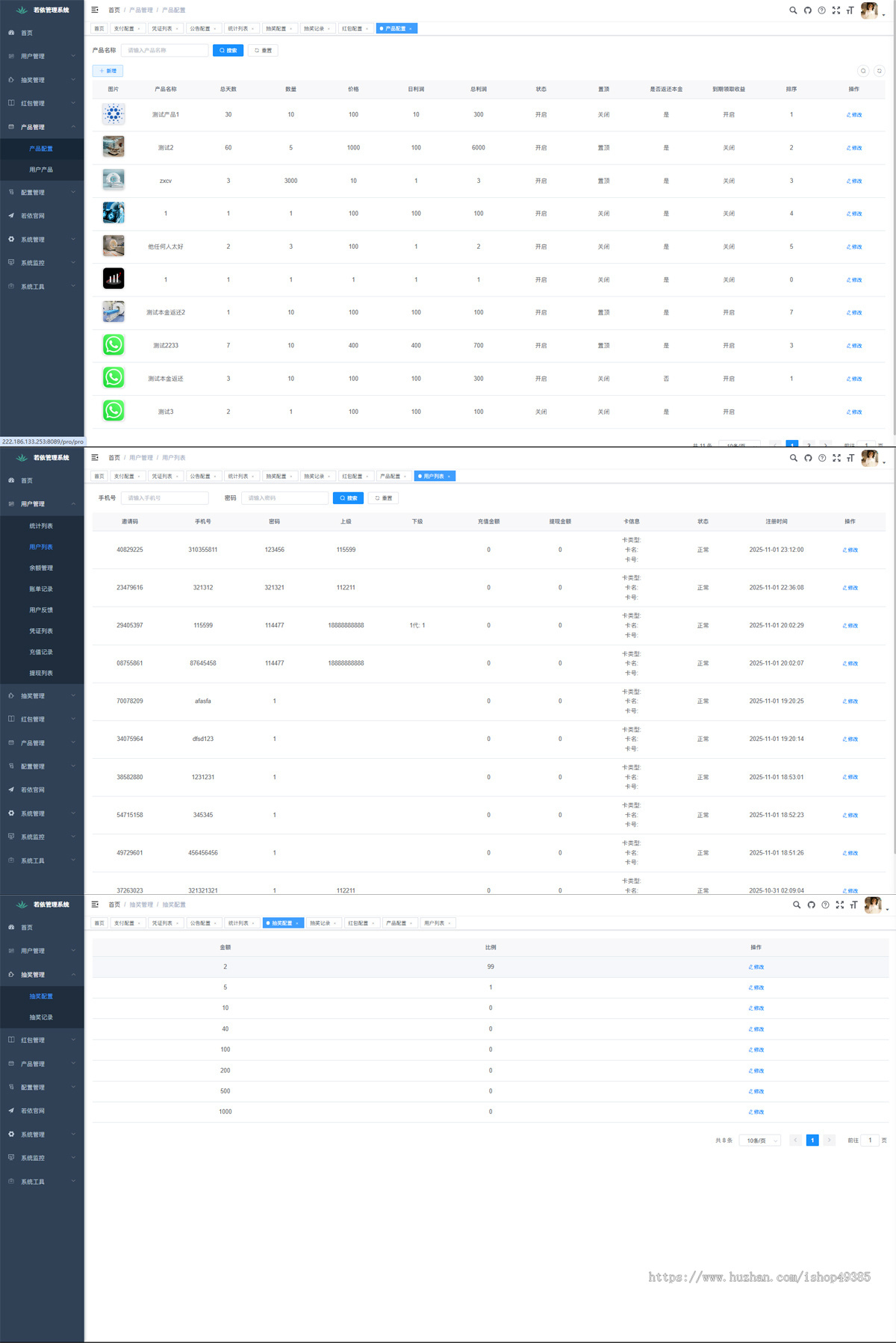Open the font size icon on 用户列表 page
Screen dimensions: 896x1343
(x=850, y=458)
